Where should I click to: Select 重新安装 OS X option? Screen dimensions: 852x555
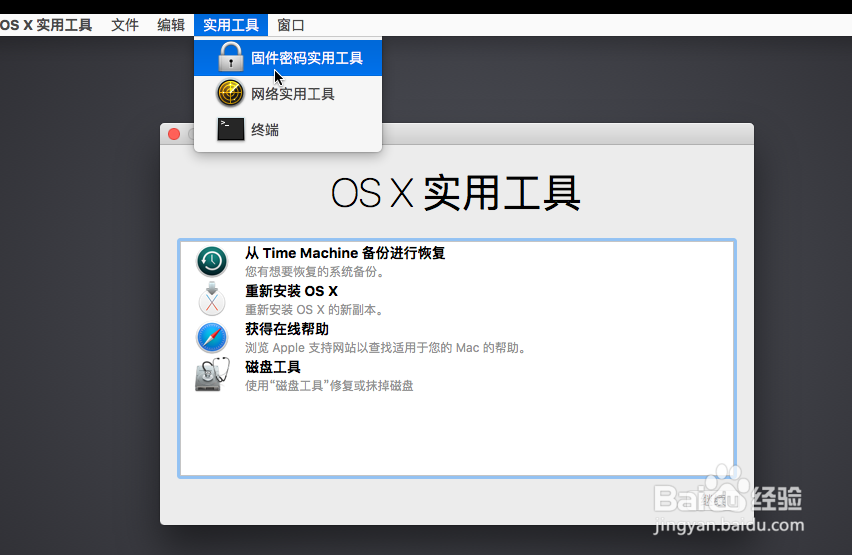click(291, 291)
